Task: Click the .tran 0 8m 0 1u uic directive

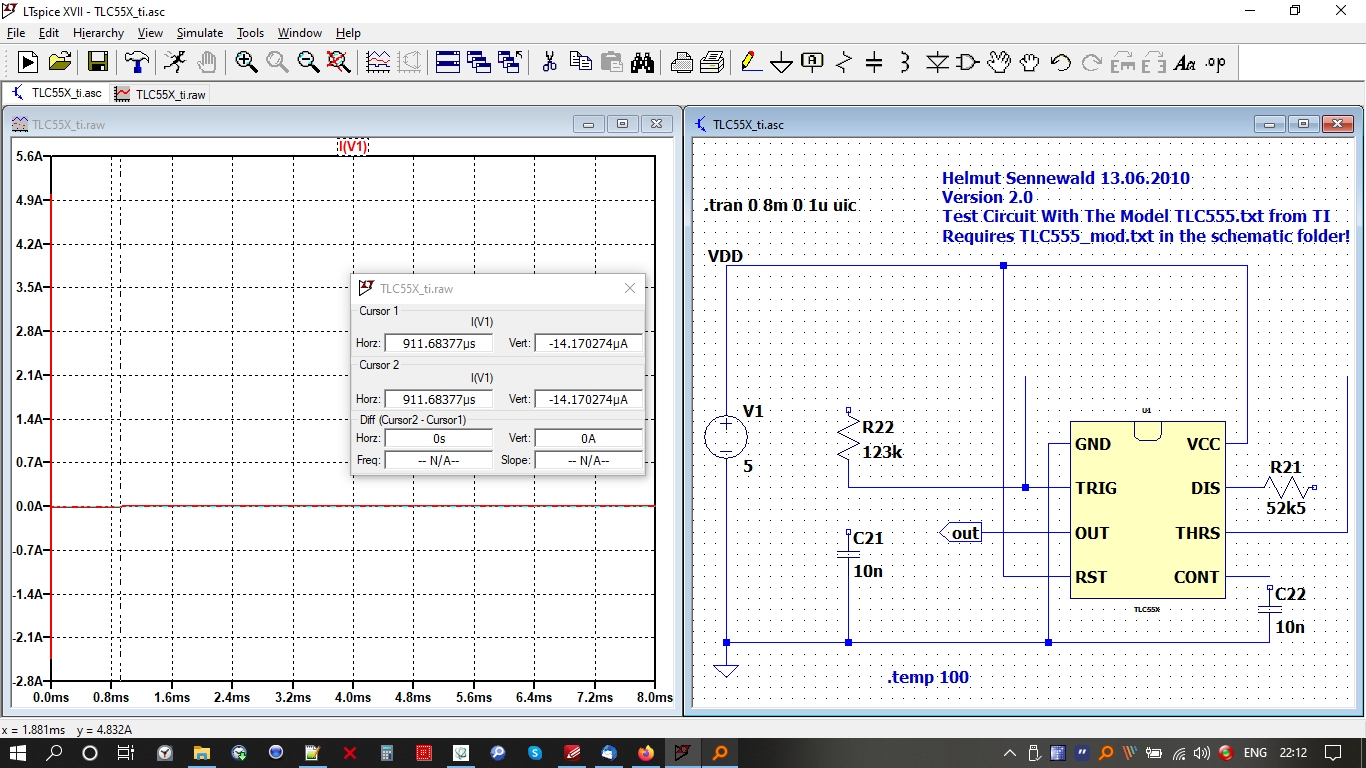Action: coord(780,205)
